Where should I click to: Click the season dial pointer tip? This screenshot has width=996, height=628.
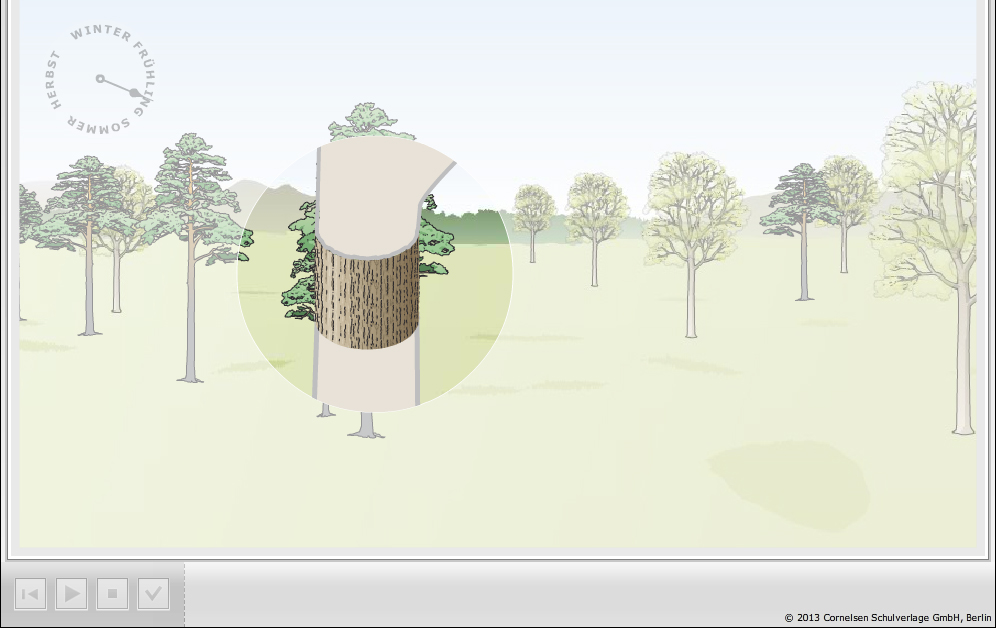[134, 93]
